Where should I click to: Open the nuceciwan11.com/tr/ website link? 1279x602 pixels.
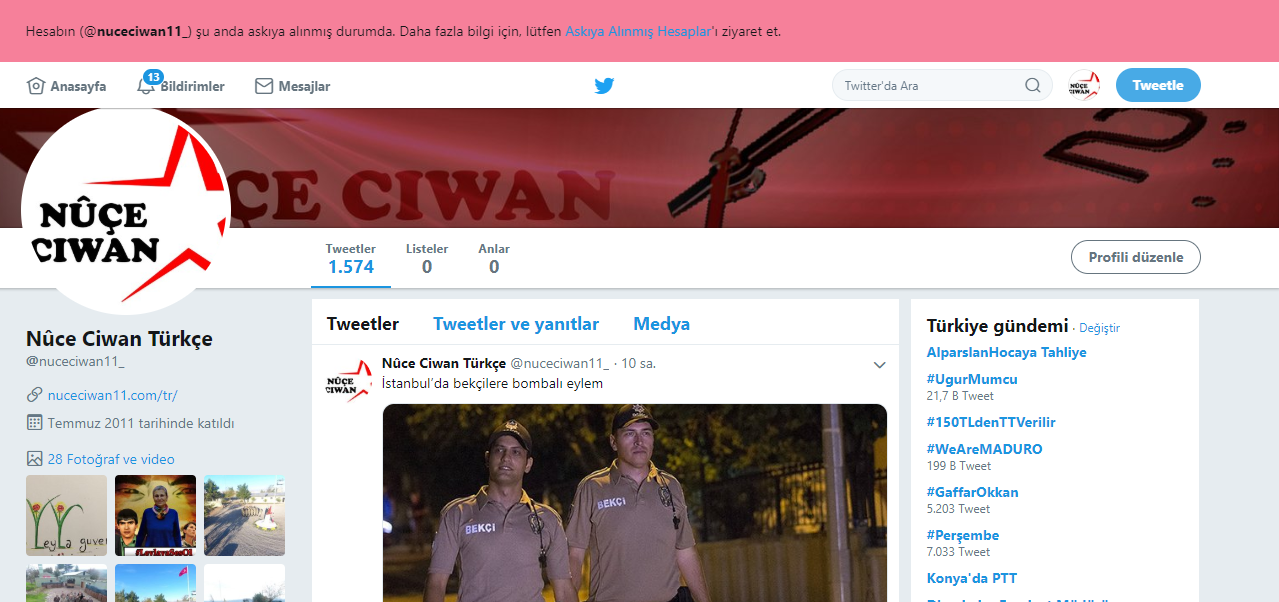112,395
